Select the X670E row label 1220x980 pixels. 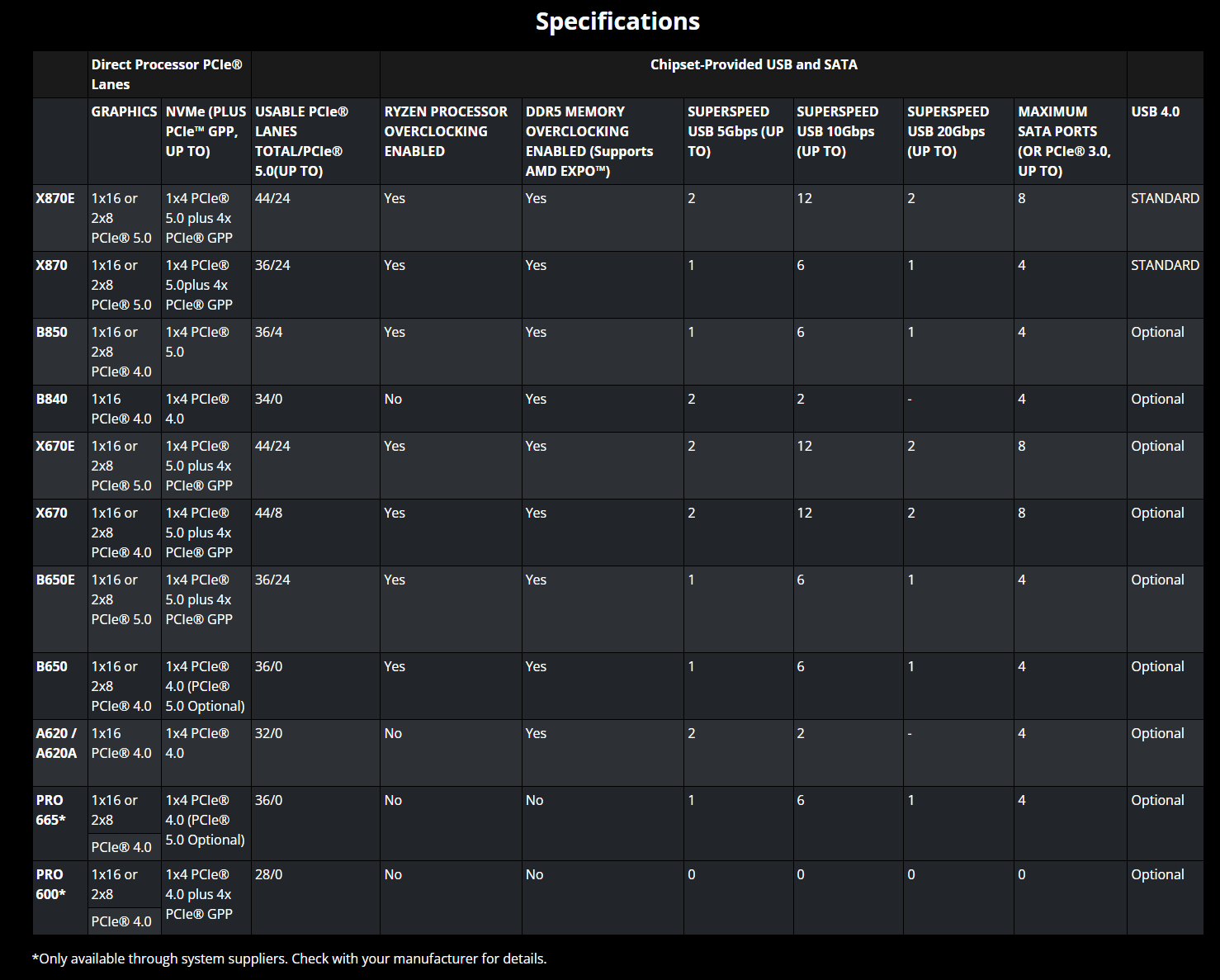(55, 446)
